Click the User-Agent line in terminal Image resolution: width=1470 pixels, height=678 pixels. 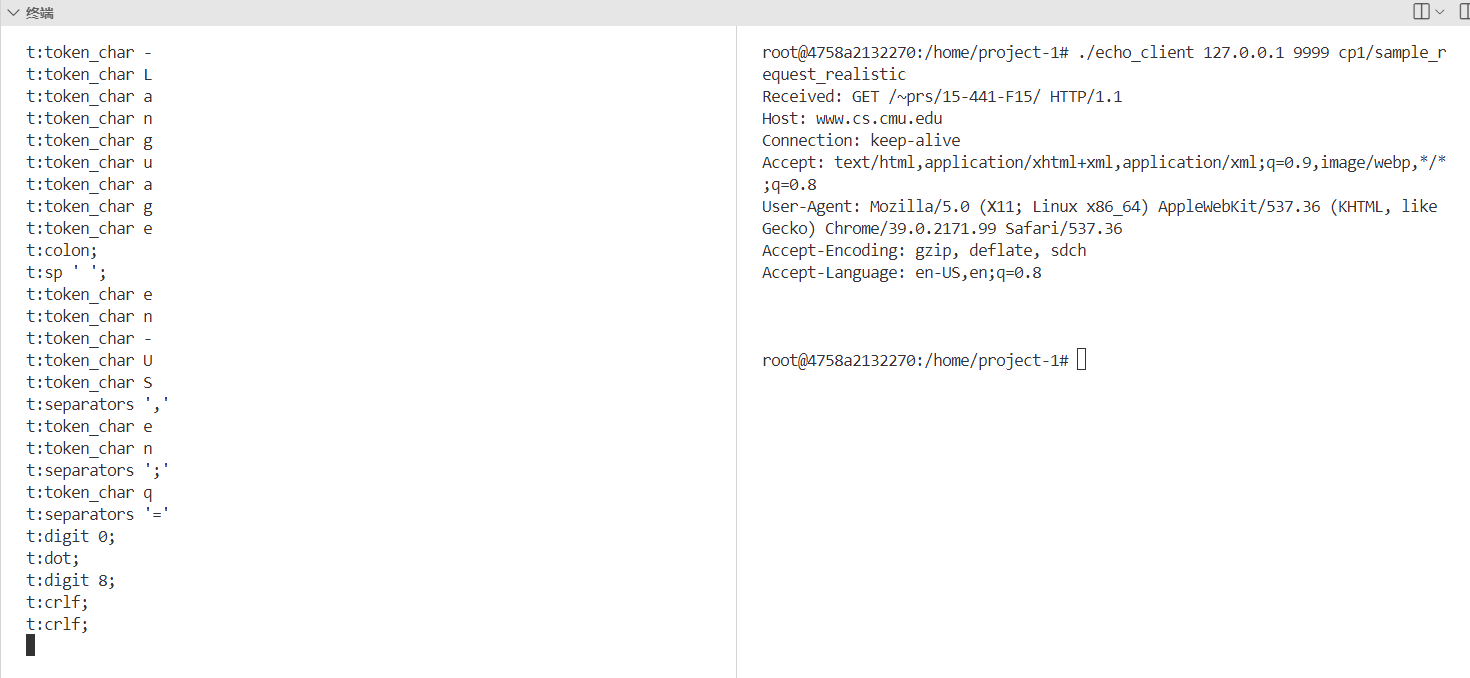point(1099,206)
